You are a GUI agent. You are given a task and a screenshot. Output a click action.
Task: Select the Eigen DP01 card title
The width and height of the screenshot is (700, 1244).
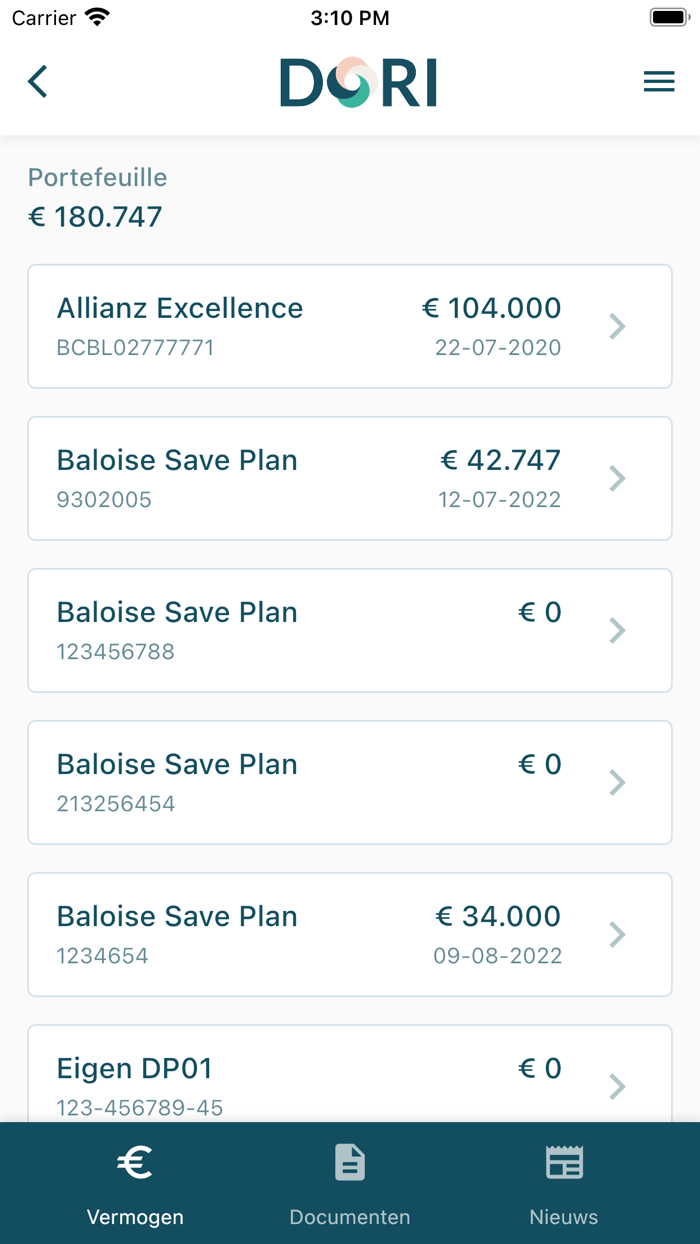[135, 1068]
